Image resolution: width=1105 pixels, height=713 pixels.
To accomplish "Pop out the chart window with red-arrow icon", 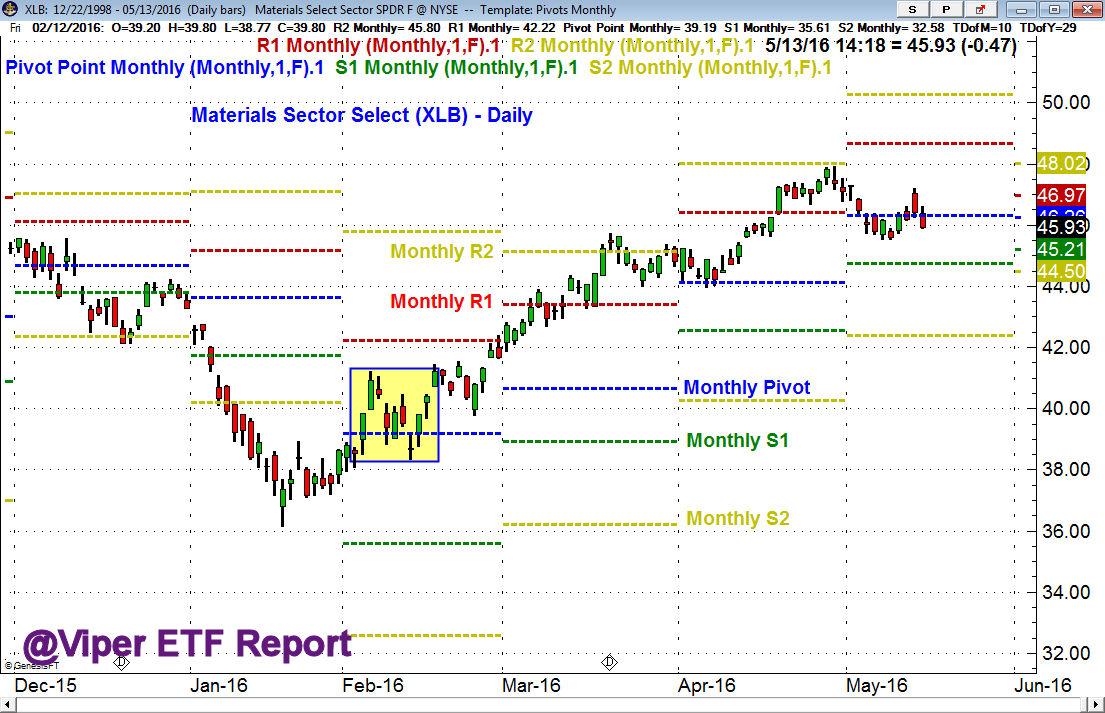I will (980, 9).
